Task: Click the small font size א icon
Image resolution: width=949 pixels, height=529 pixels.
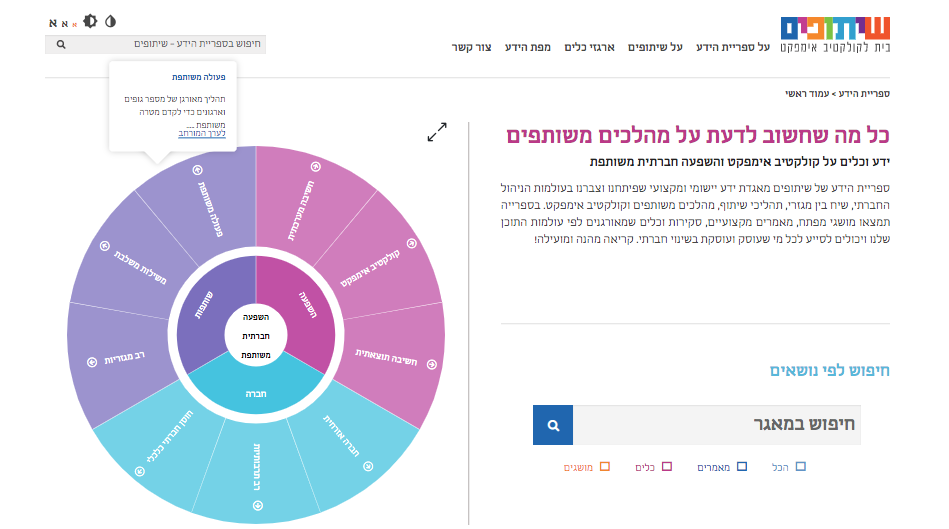Action: (74, 24)
